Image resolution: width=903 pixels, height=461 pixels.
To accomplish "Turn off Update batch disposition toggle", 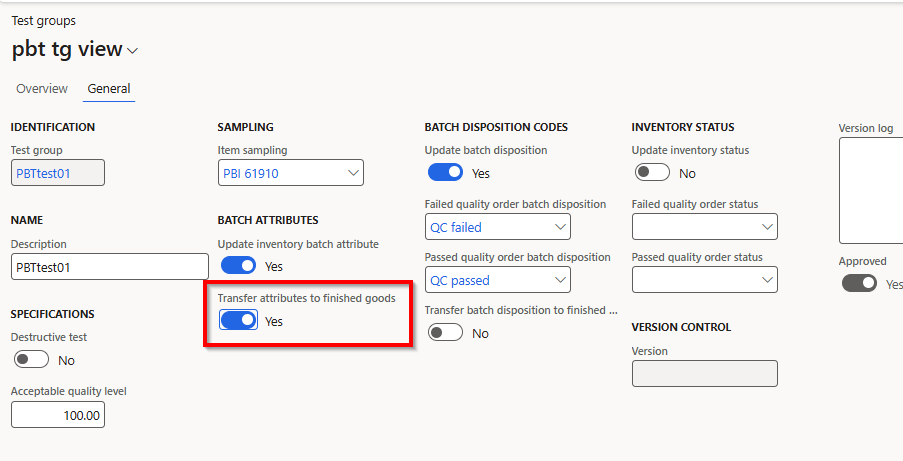I will (446, 173).
